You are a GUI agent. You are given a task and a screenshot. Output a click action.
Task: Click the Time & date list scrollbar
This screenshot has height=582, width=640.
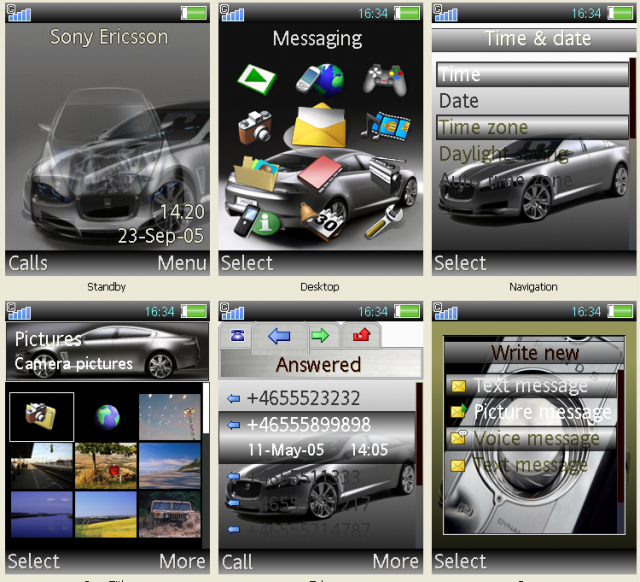coord(632,153)
